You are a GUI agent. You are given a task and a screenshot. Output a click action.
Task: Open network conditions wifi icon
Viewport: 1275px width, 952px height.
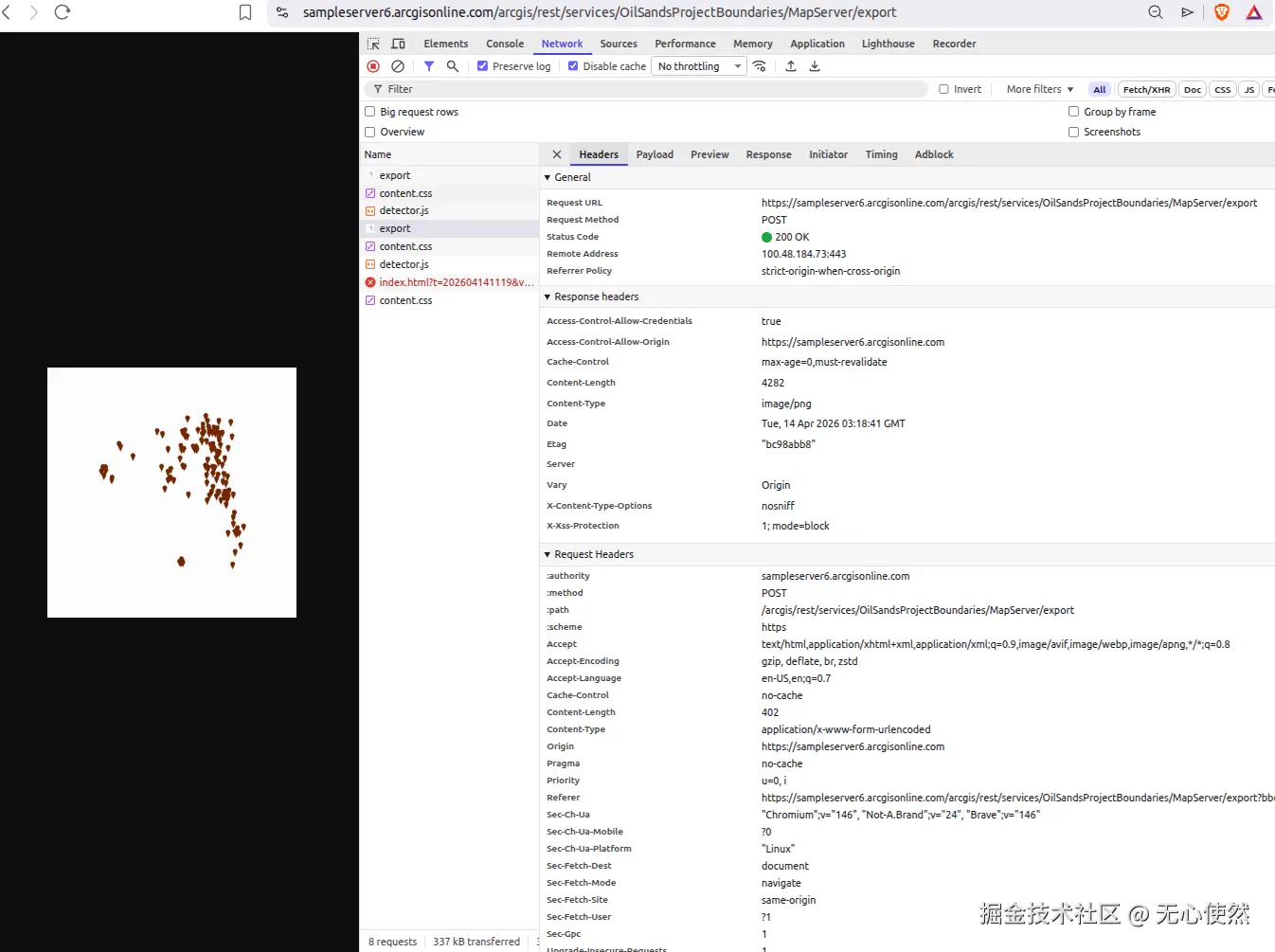(760, 66)
